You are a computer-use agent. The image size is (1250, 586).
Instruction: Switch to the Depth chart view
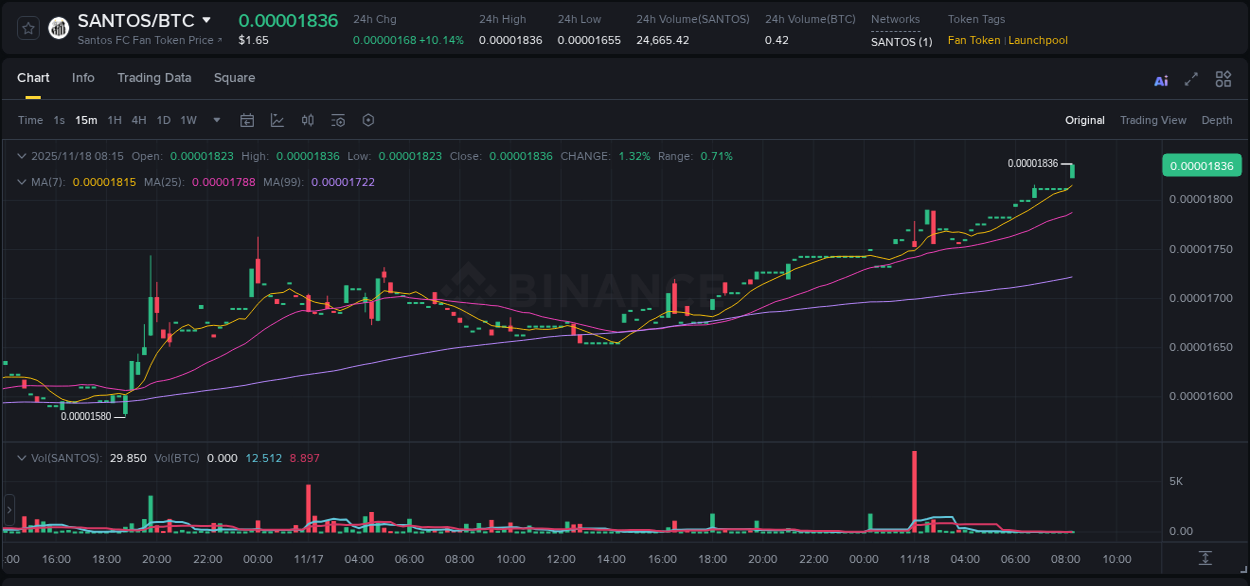[x=1216, y=120]
